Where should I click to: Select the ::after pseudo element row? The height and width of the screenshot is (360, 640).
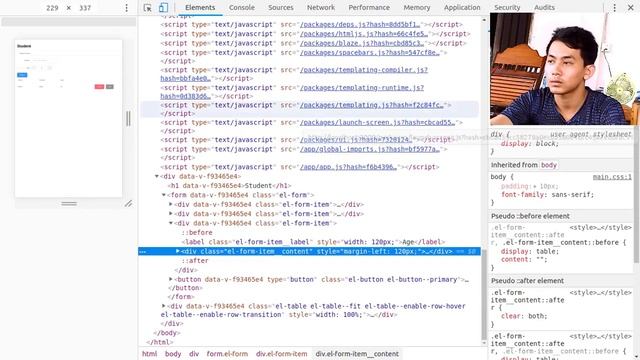pyautogui.click(x=195, y=261)
